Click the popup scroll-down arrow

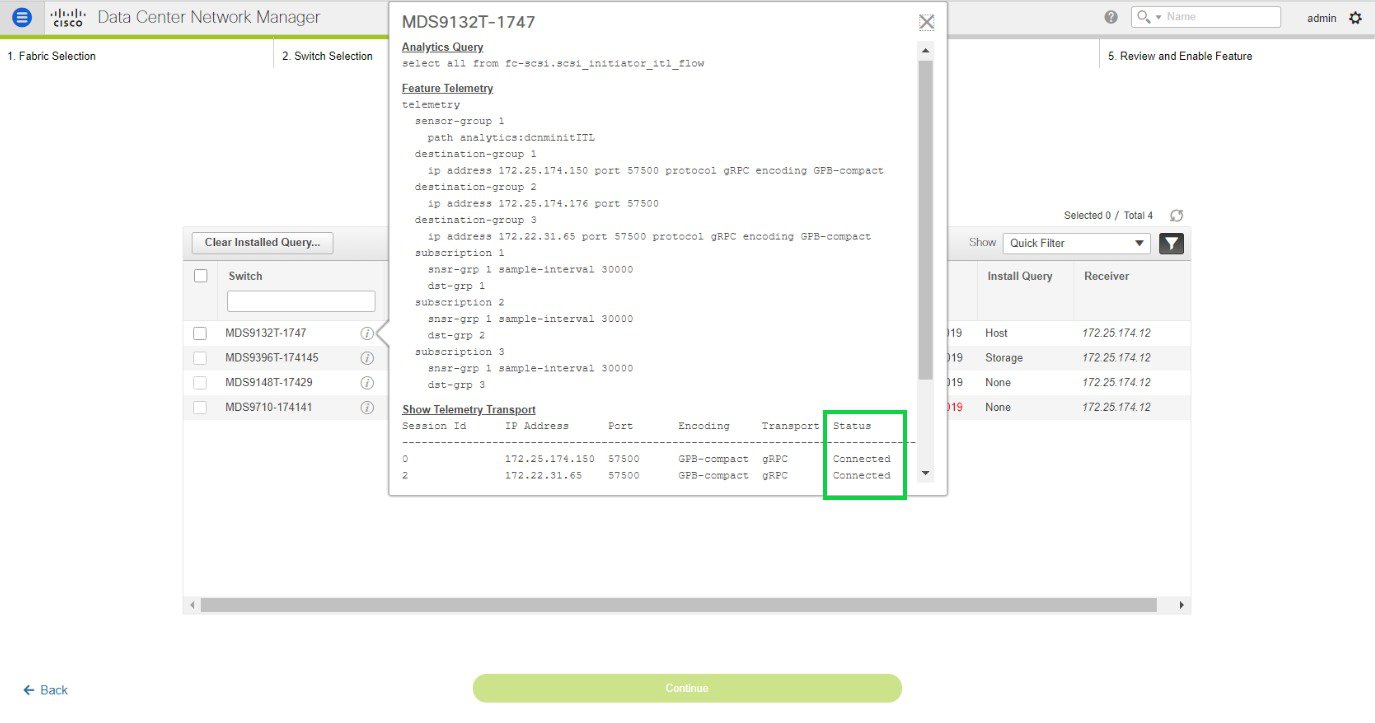(925, 473)
